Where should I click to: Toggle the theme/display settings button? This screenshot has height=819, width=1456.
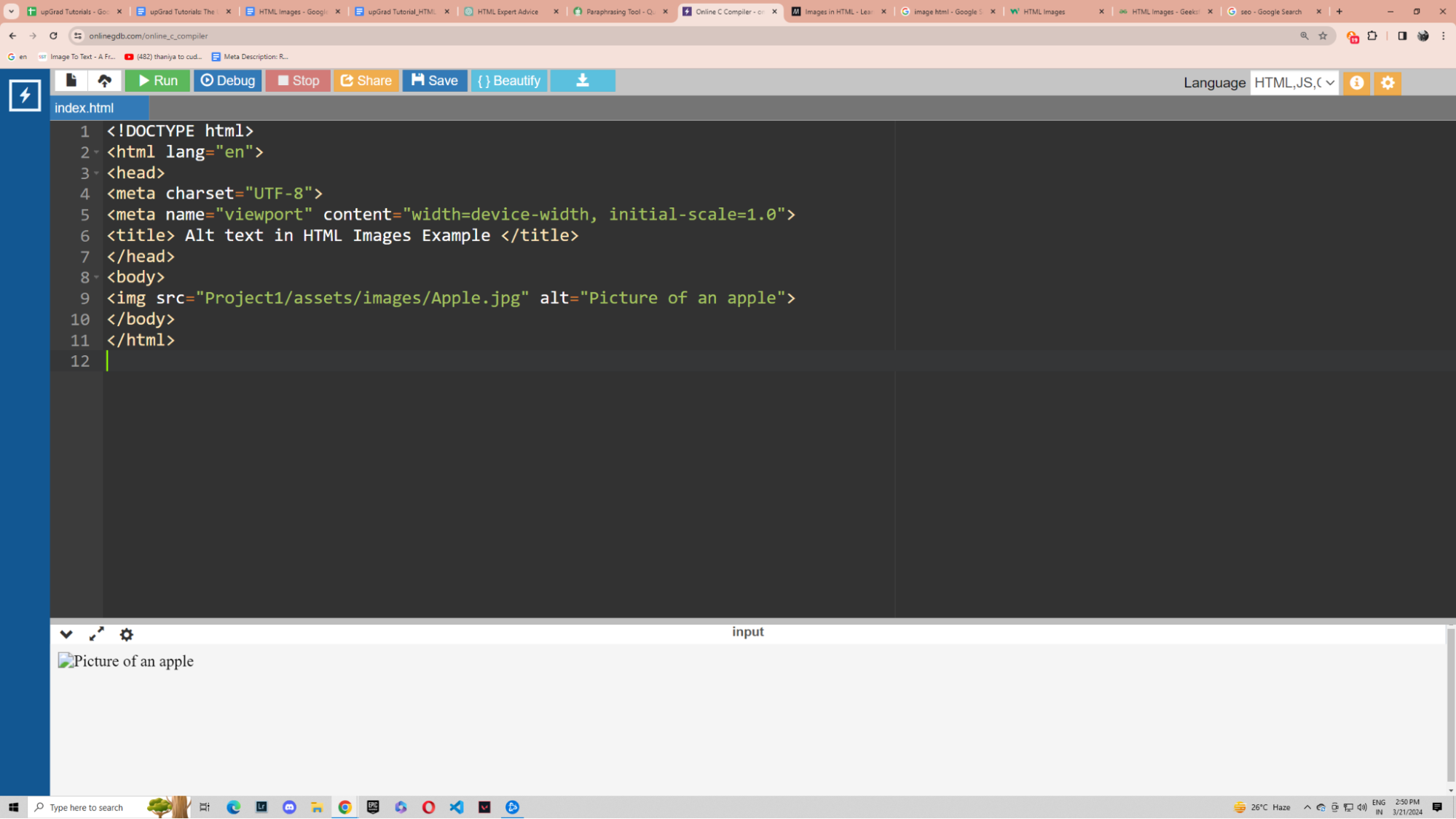coord(1388,82)
